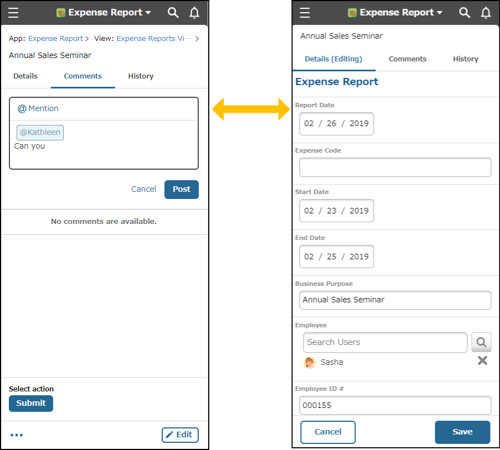Switch to the History tab on left
The image size is (500, 450).
pyautogui.click(x=141, y=76)
